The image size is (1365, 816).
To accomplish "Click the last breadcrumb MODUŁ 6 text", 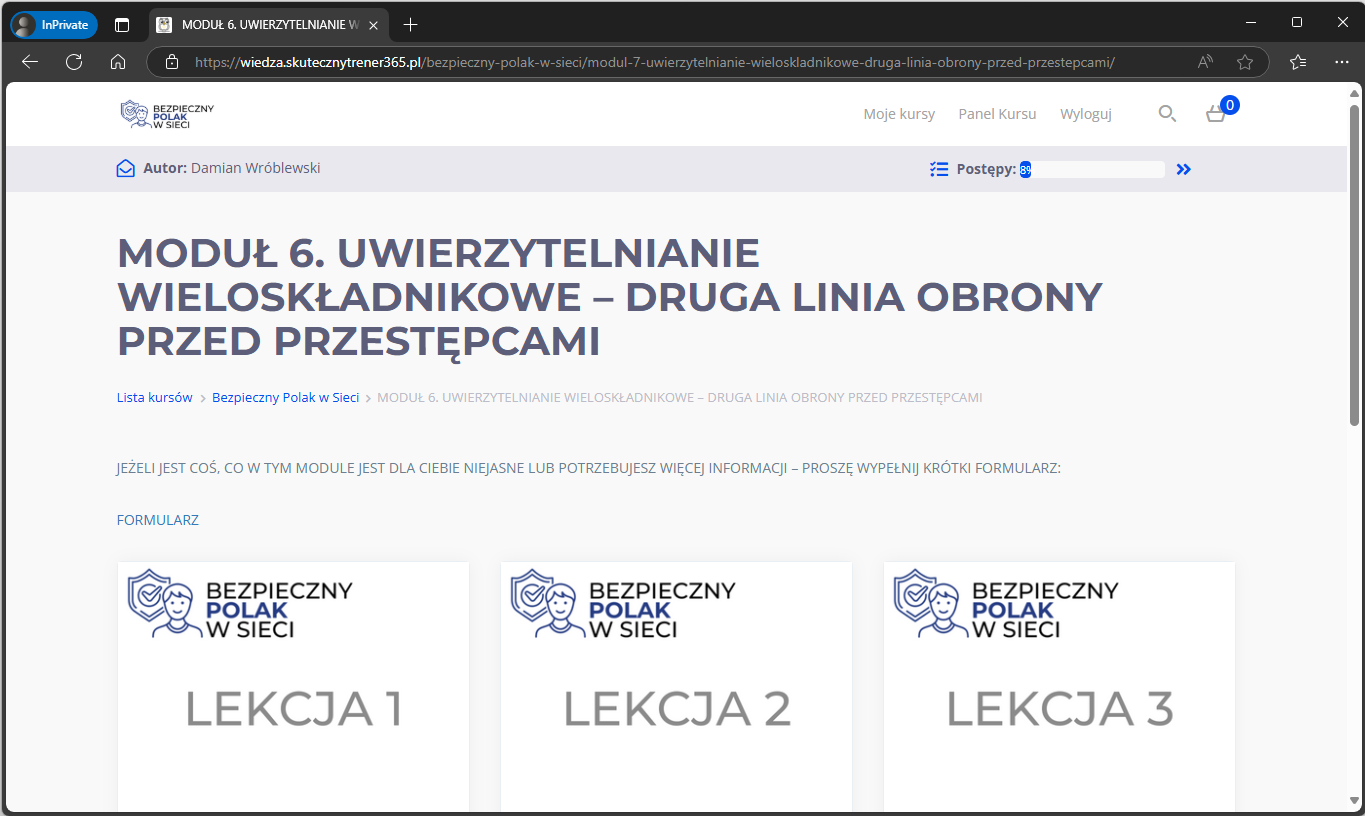I will pos(680,397).
